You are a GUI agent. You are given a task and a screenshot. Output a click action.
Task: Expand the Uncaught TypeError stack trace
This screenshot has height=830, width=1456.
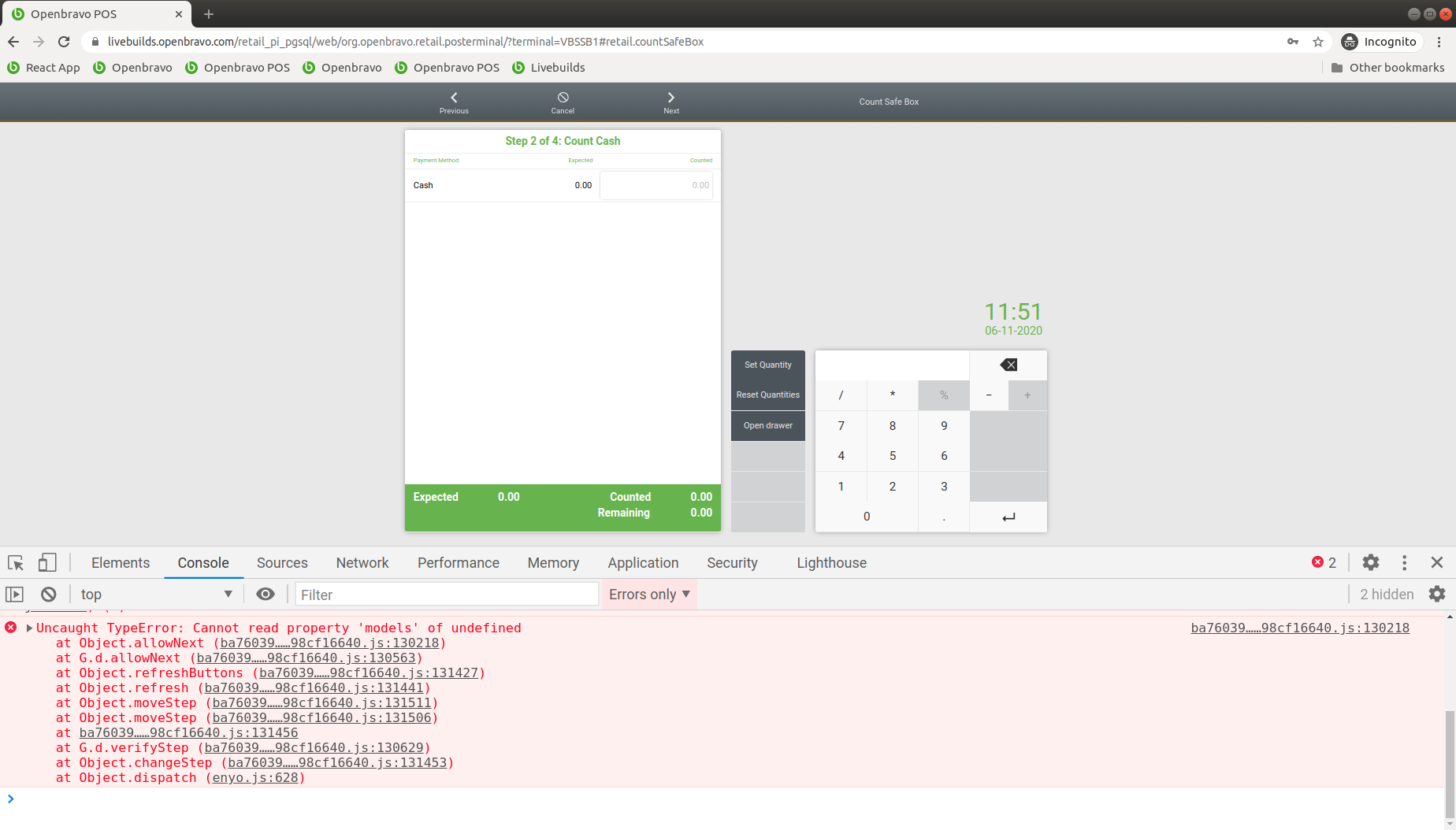tap(29, 628)
